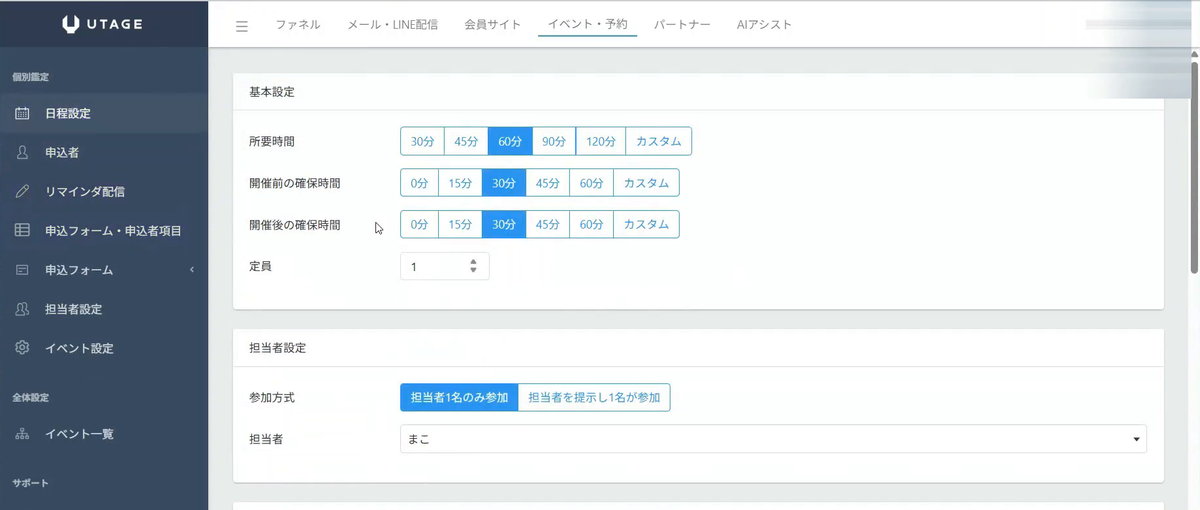Open the ファネル tab

coord(298,25)
